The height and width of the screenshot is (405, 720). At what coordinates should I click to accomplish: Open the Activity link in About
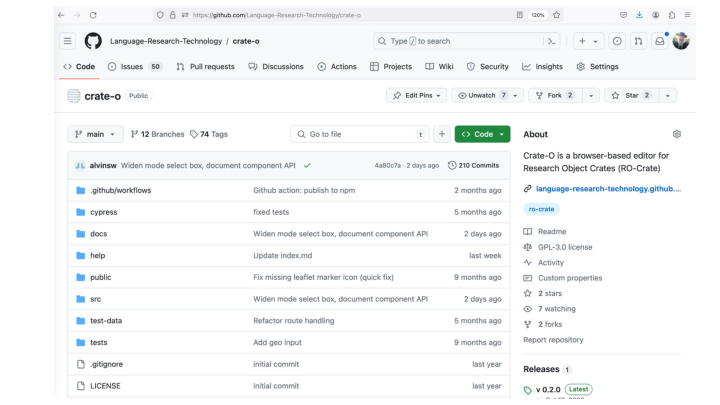tap(551, 263)
